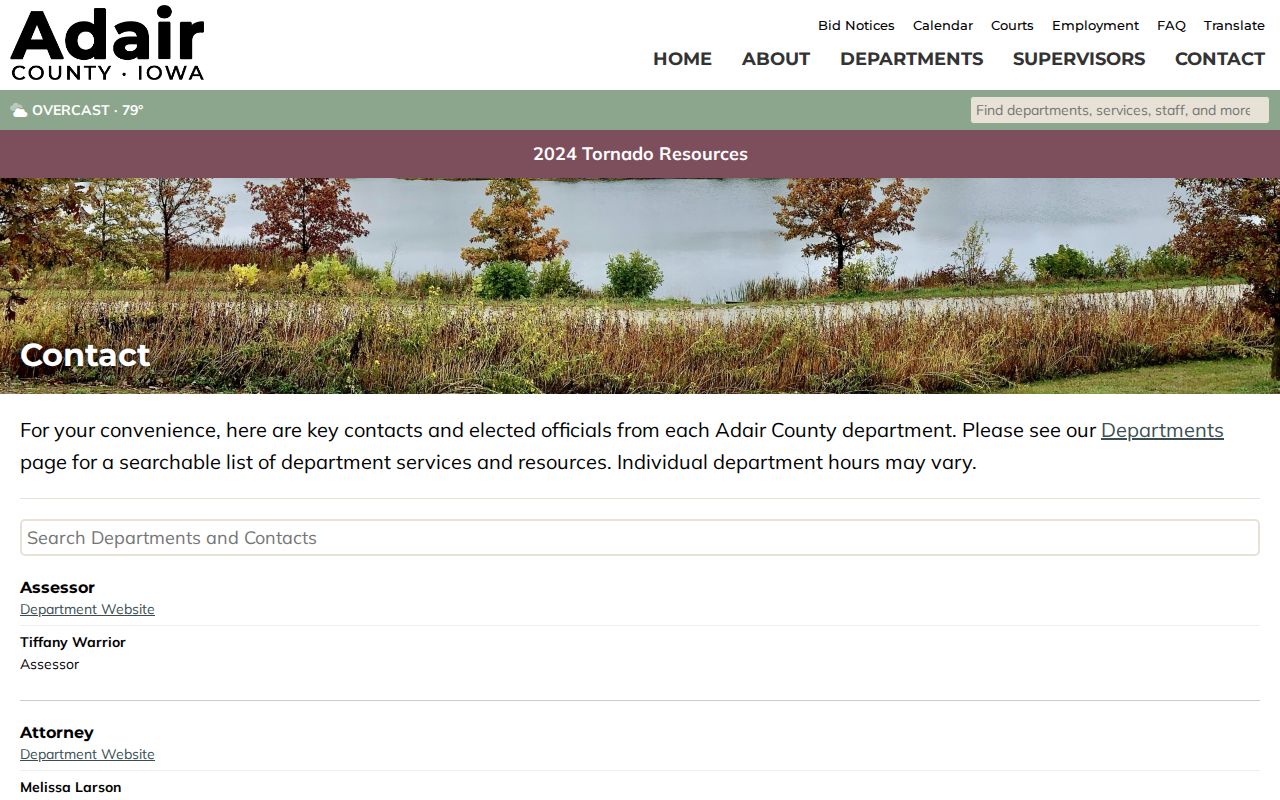
Task: Open the Attorney Department Website link
Action: click(87, 754)
